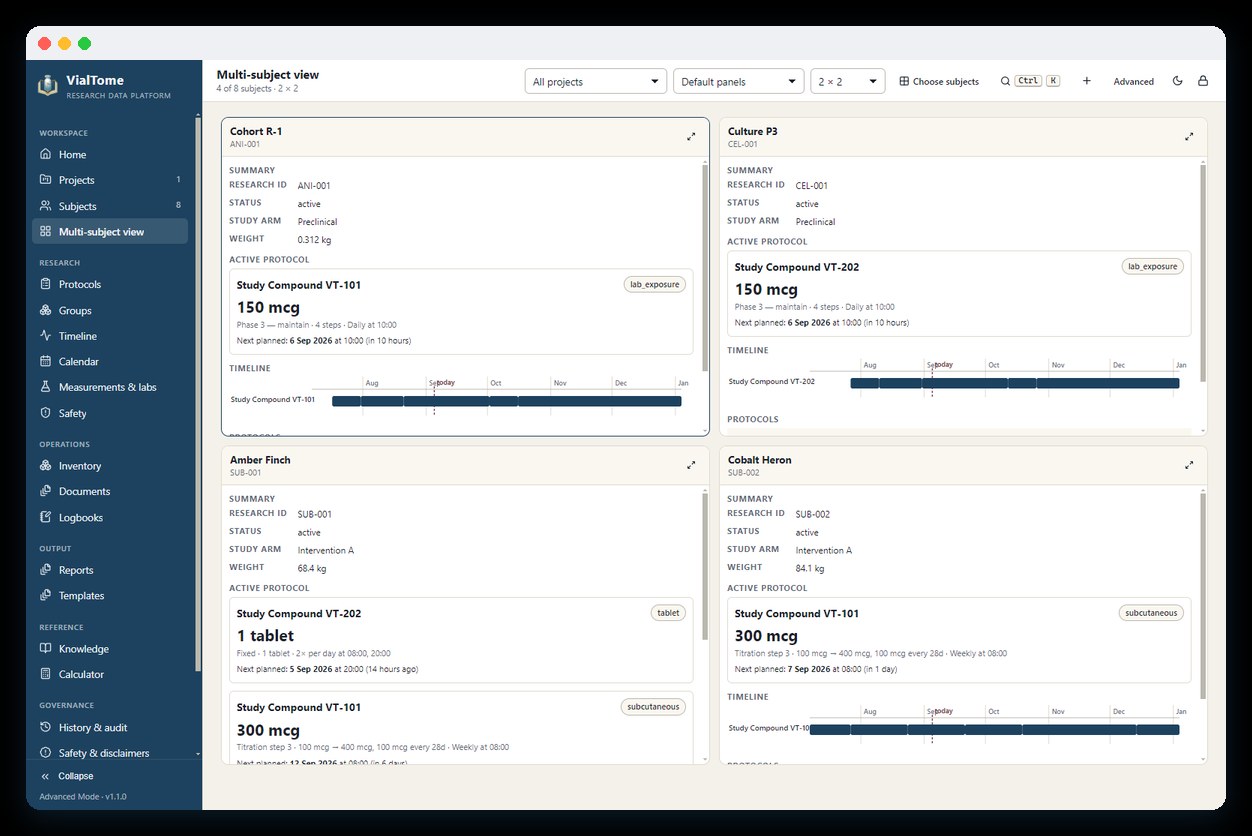Click the plus add icon
Image resolution: width=1252 pixels, height=836 pixels.
(1087, 81)
